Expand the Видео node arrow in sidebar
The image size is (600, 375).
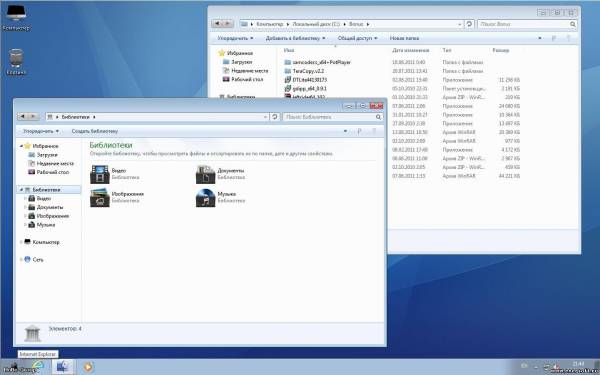tap(26, 199)
